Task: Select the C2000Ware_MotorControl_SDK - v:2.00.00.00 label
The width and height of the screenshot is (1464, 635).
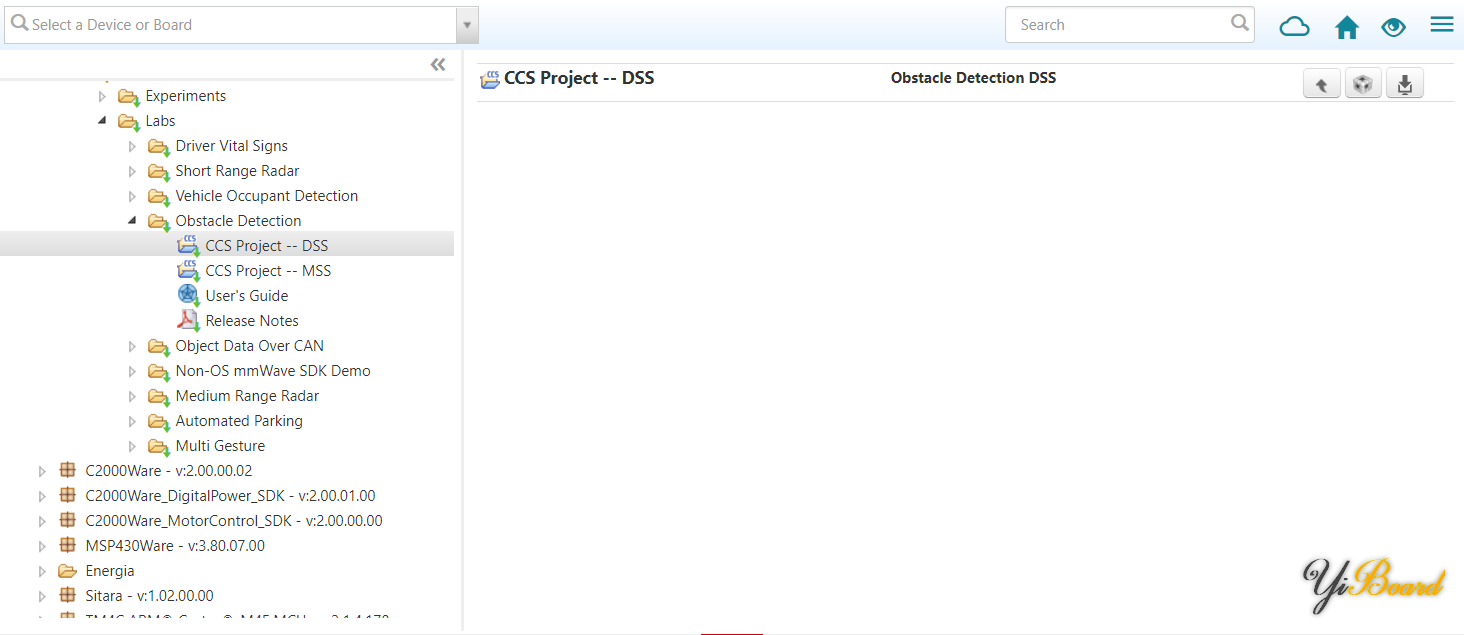Action: coord(234,521)
